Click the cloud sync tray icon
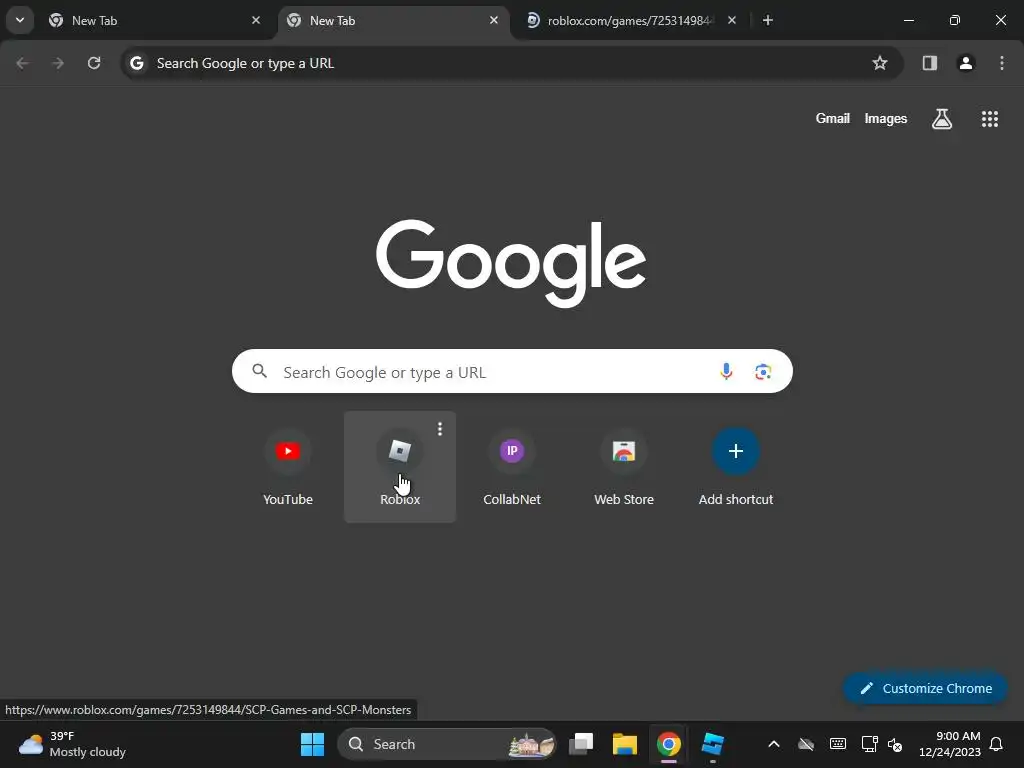The image size is (1024, 768). [806, 744]
